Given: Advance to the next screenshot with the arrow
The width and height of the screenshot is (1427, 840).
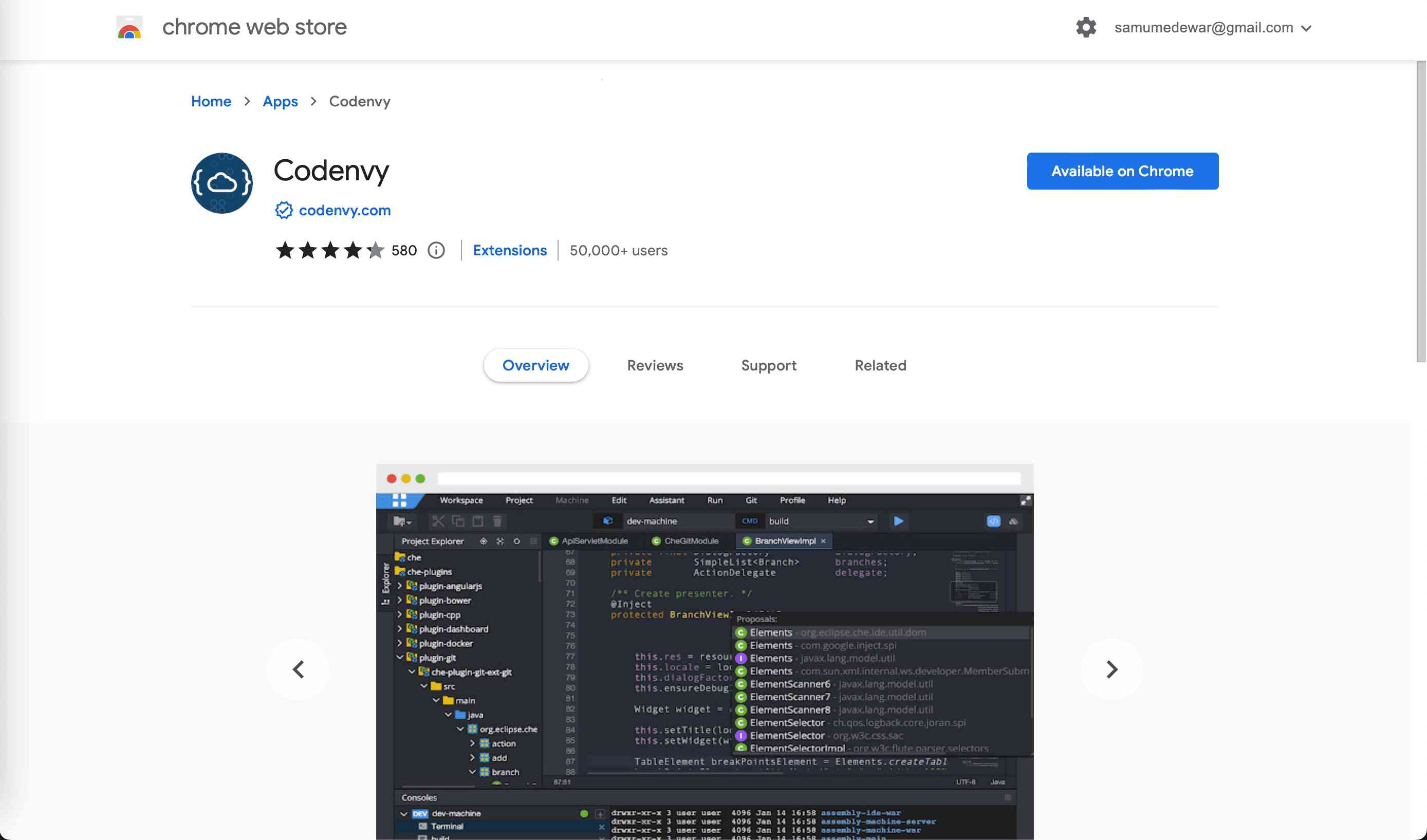Looking at the screenshot, I should [x=1110, y=669].
